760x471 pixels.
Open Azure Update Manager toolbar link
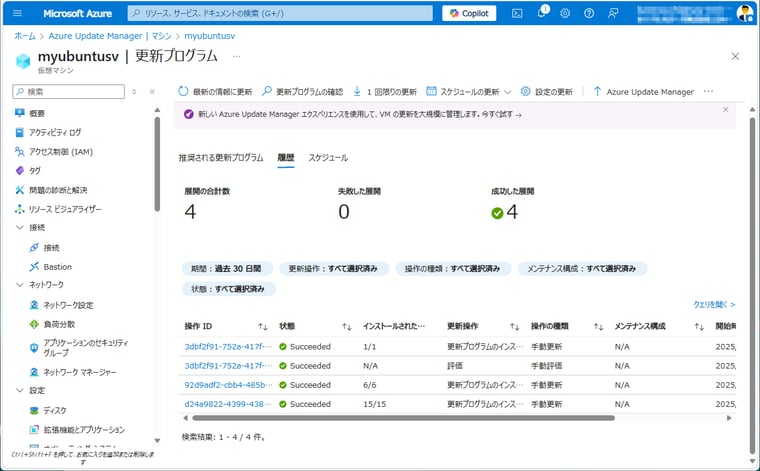tap(644, 92)
